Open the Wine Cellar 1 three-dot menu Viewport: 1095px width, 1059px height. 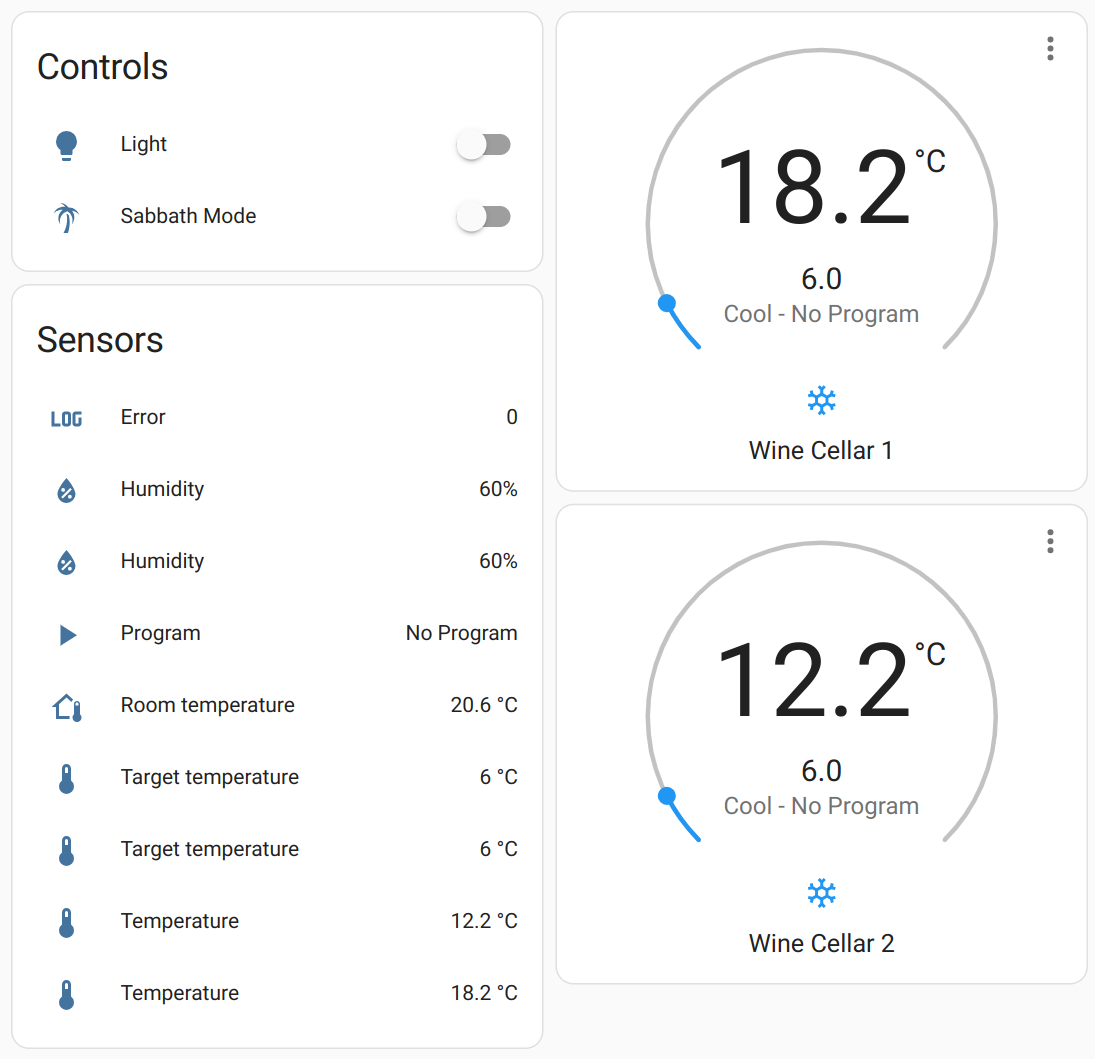tap(1050, 49)
